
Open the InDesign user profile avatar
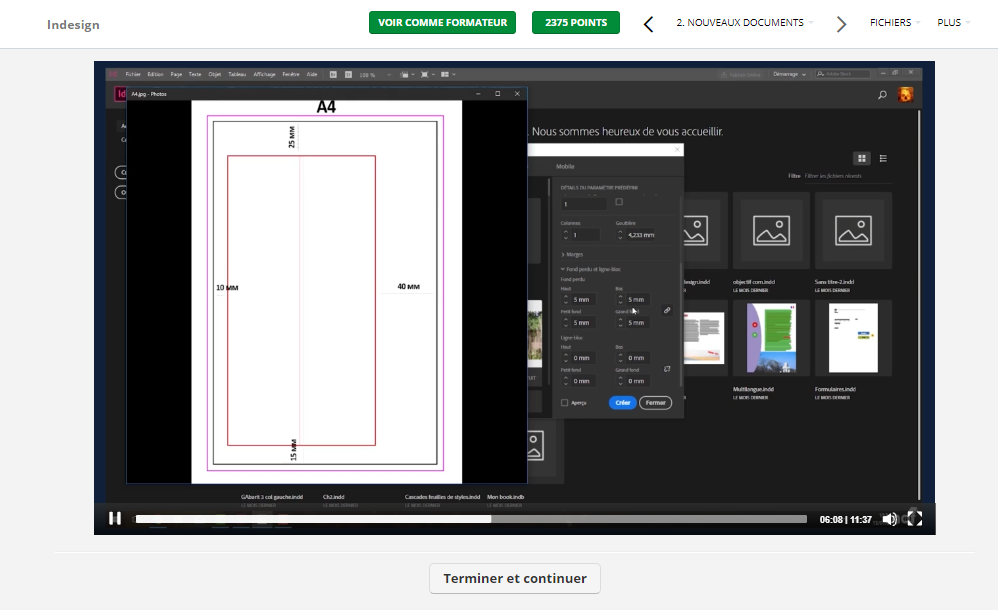coord(905,95)
